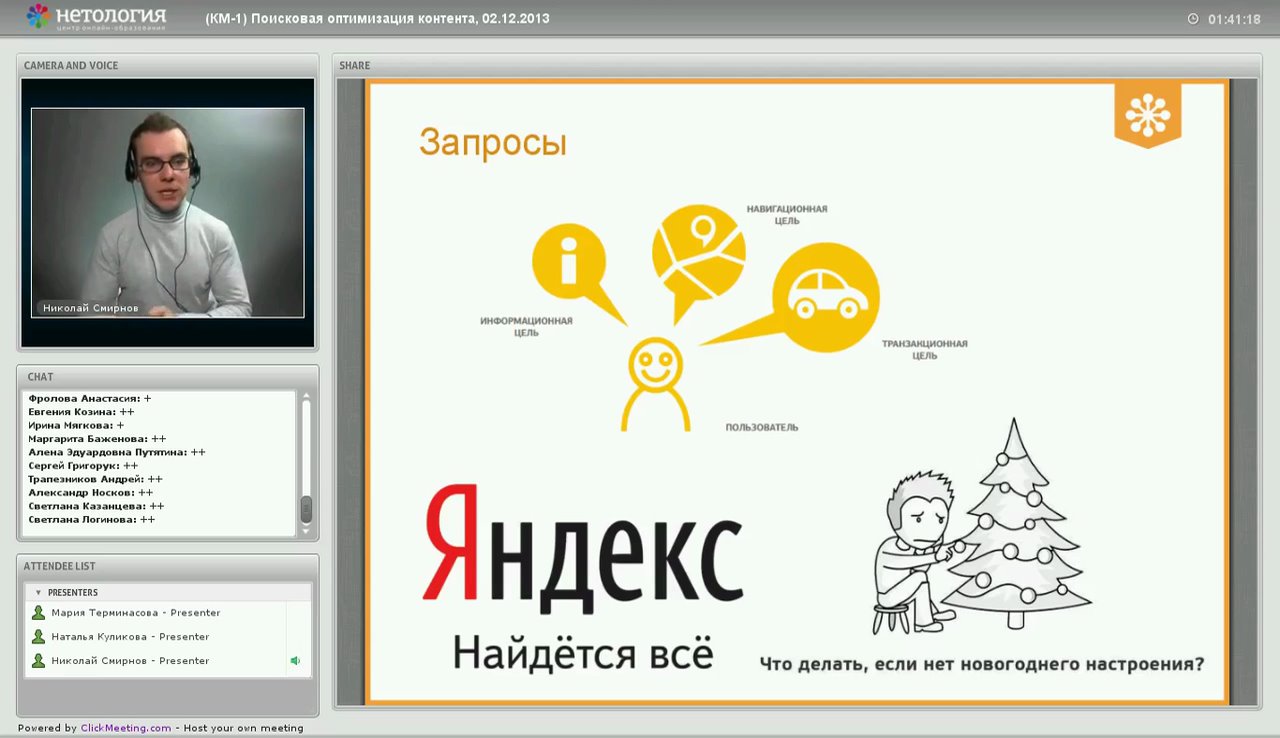Mute Николай Смирнов via the speaker icon
1280x738 pixels.
coord(295,660)
